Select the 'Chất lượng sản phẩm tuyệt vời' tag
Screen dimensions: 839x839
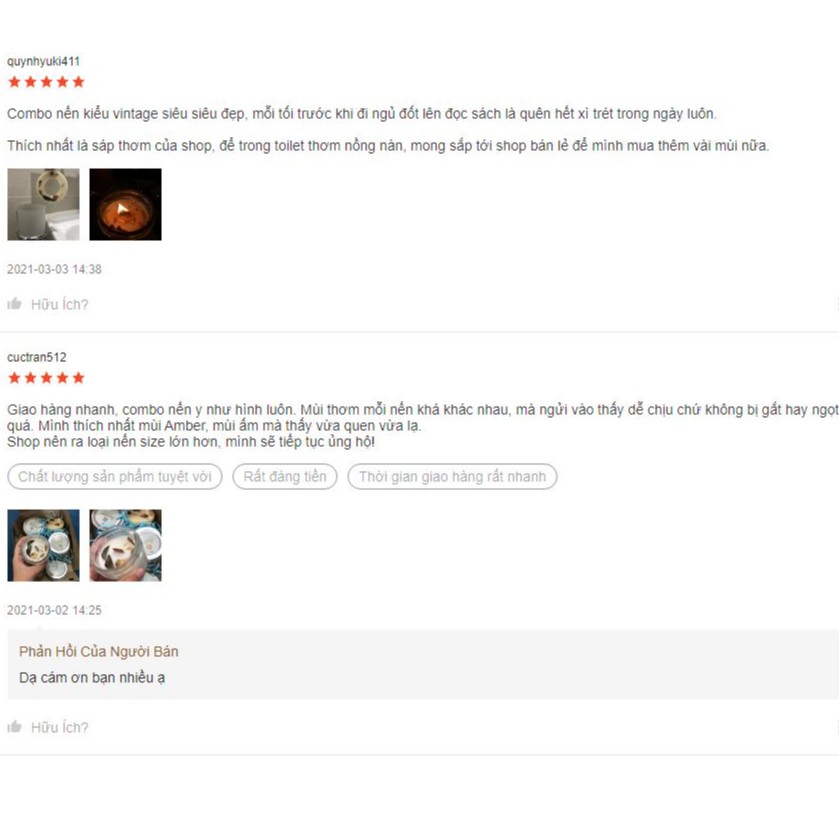pyautogui.click(x=115, y=476)
